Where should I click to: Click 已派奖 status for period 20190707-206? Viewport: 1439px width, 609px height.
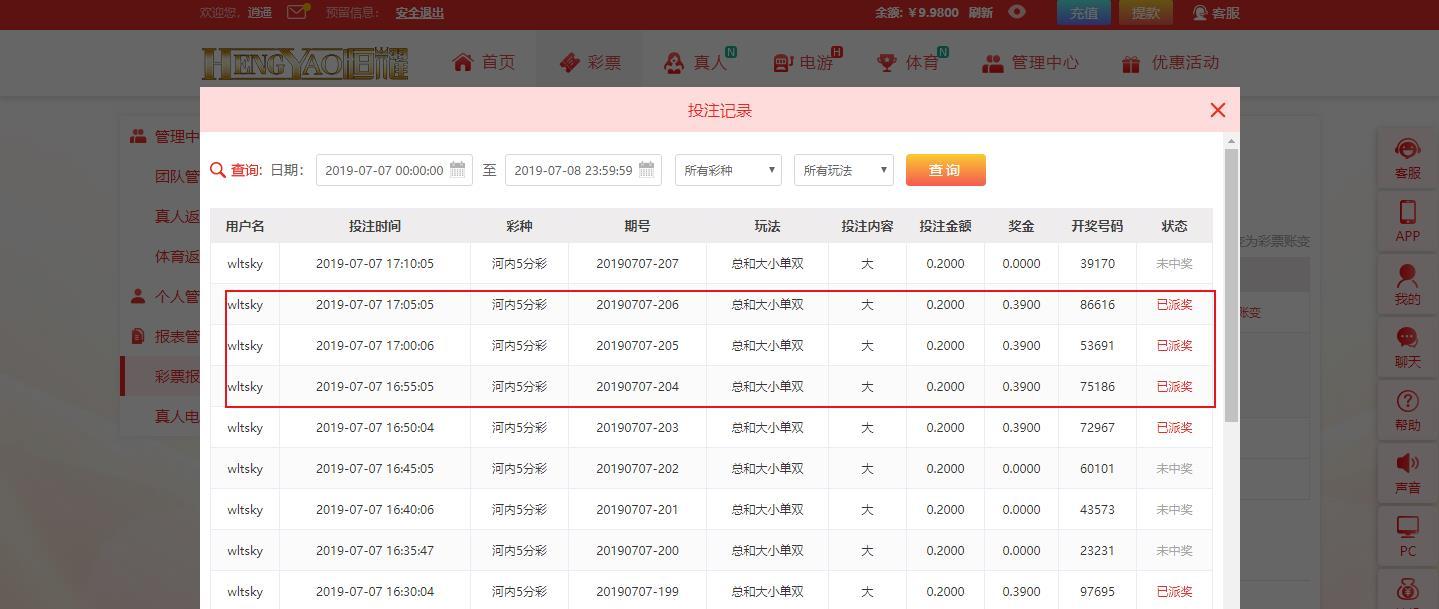[1174, 305]
